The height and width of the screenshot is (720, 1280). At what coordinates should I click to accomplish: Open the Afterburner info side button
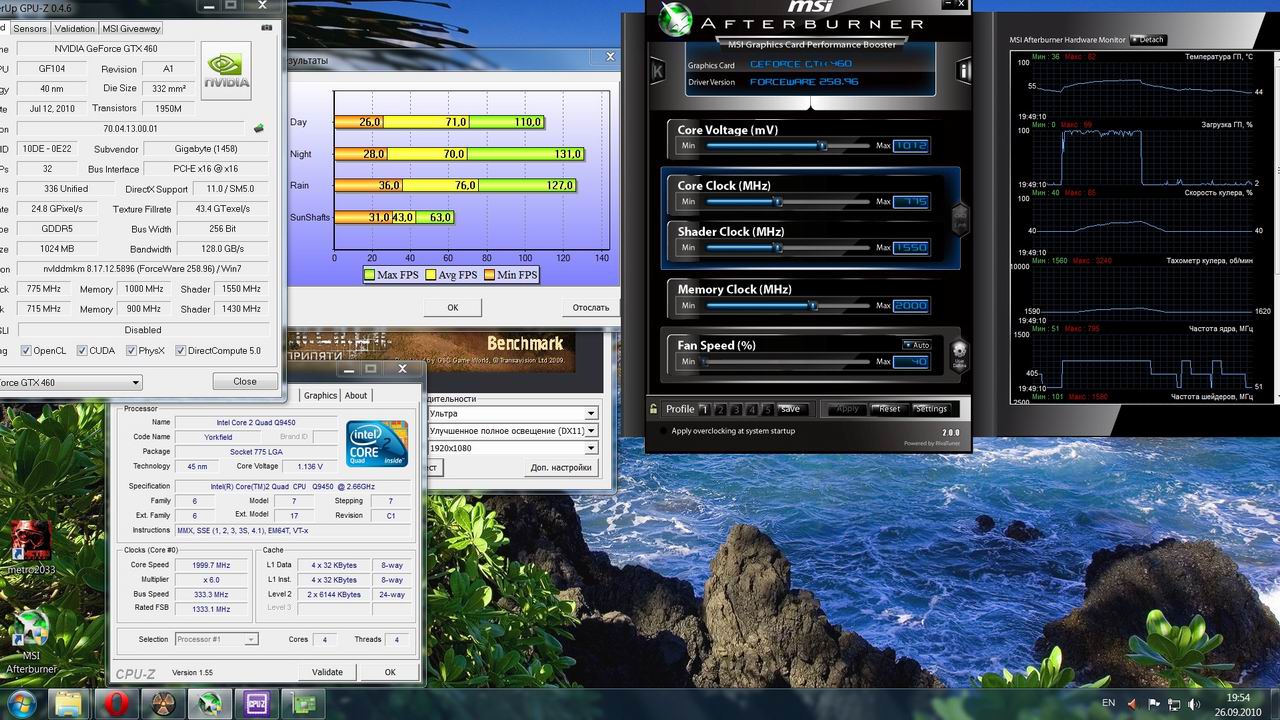click(964, 71)
